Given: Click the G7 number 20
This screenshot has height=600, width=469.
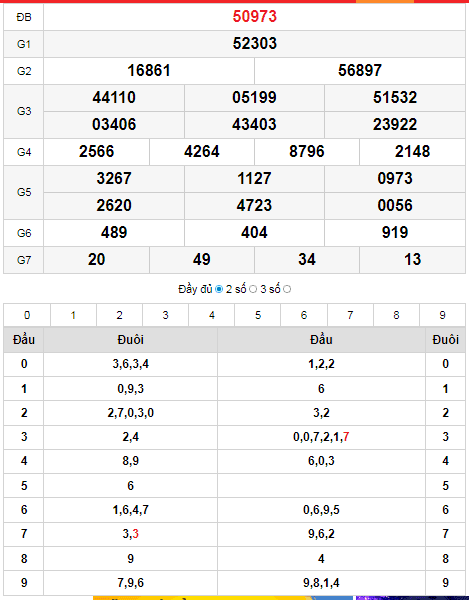Looking at the screenshot, I should click(96, 259).
